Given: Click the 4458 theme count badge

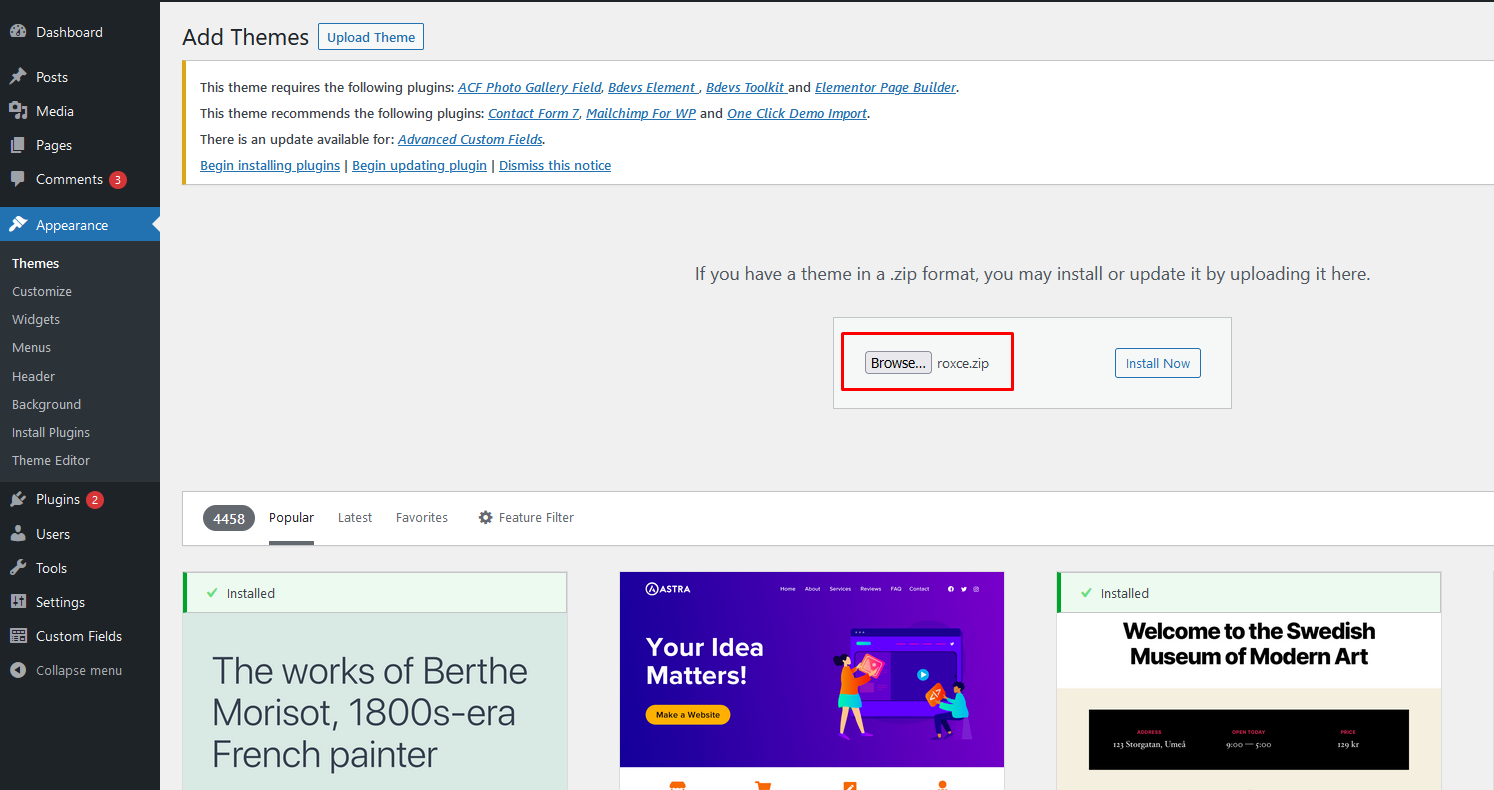Looking at the screenshot, I should point(229,518).
